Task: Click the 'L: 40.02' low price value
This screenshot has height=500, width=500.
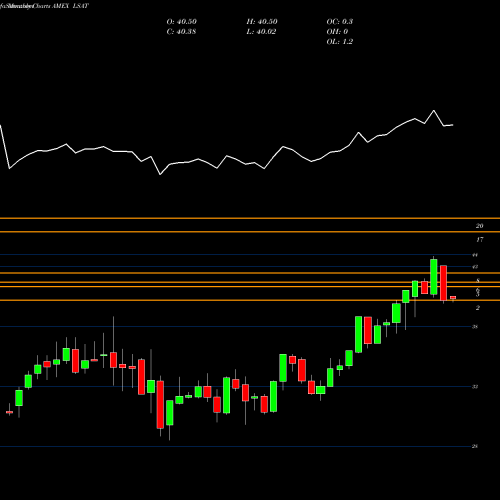Action: [x=261, y=32]
